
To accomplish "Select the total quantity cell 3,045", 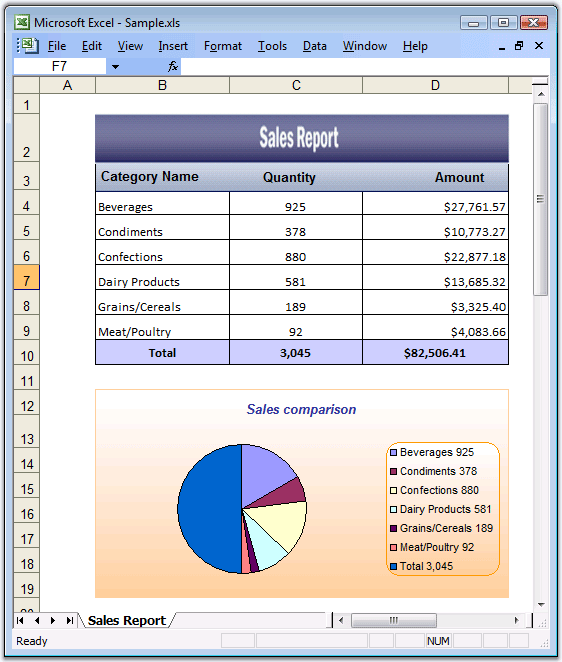I will click(x=296, y=353).
